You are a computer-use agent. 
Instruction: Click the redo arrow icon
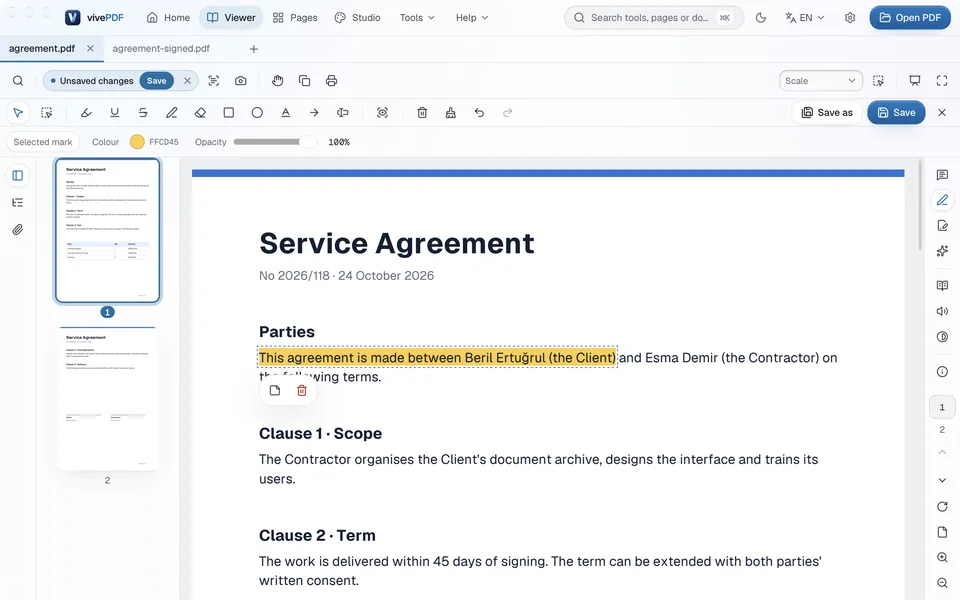508,113
